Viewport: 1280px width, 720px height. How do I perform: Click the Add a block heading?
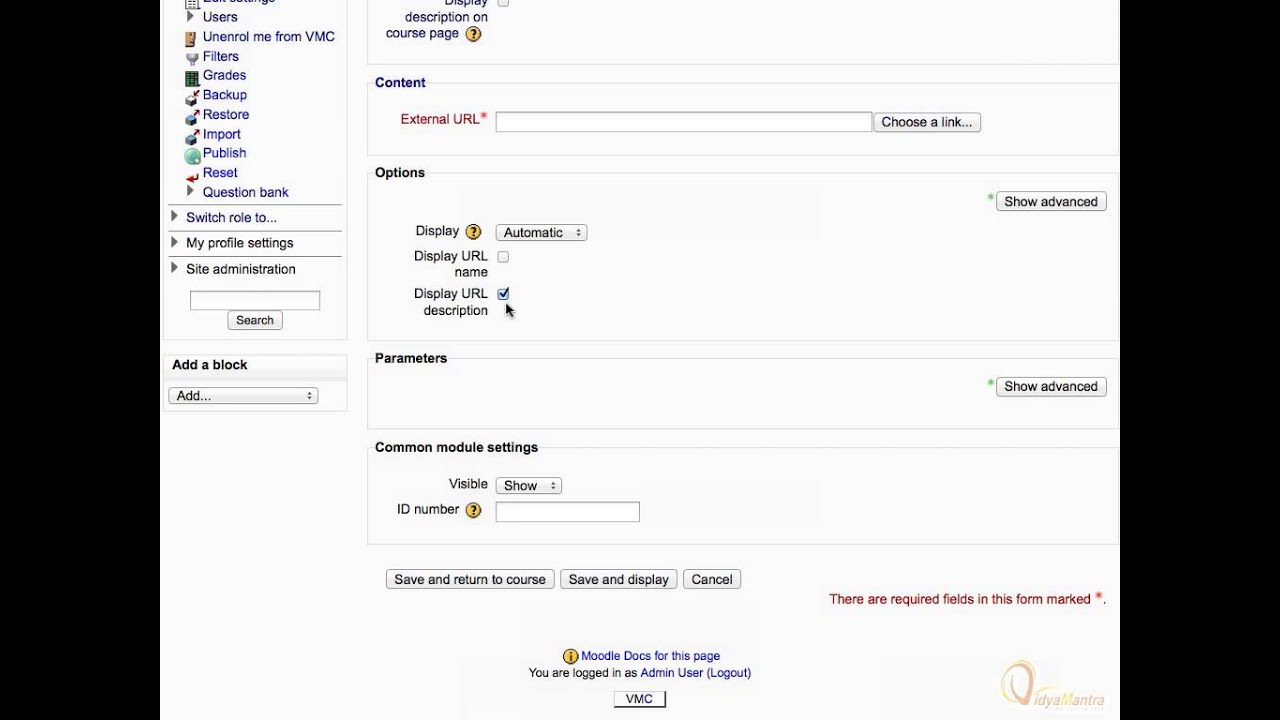click(x=210, y=365)
